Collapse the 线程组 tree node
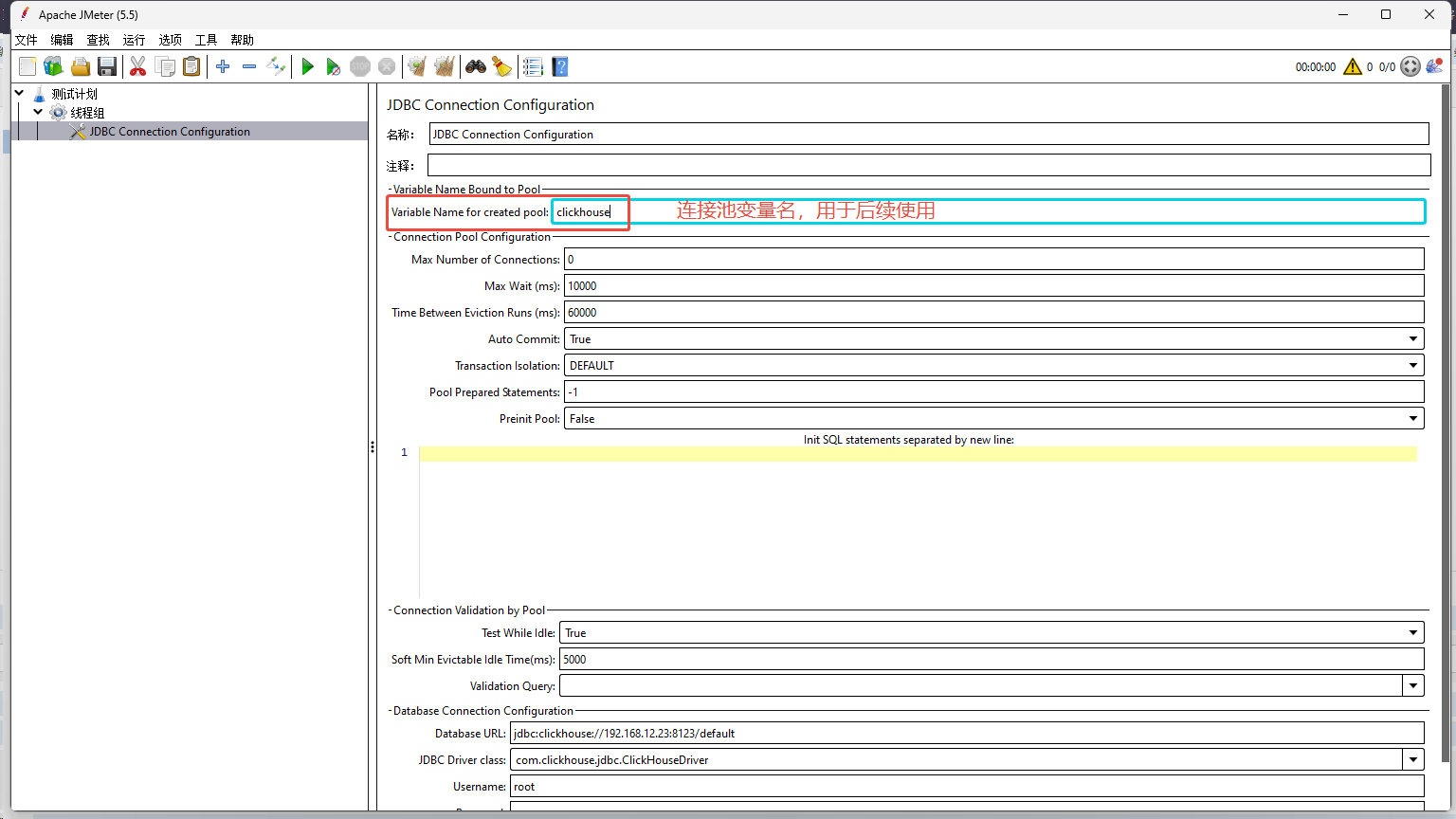Viewport: 1456px width, 819px height. click(x=38, y=112)
